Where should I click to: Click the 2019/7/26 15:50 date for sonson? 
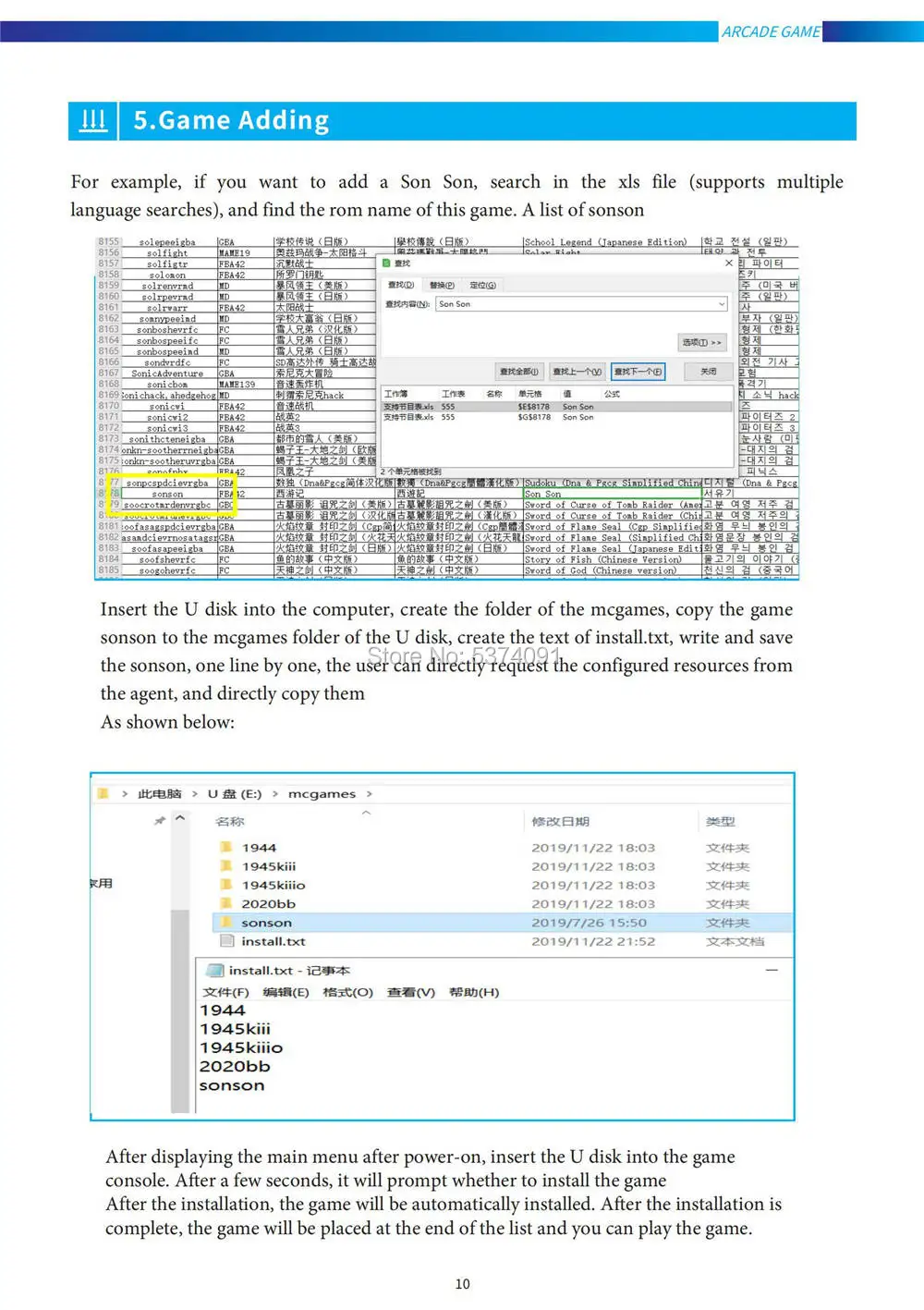[589, 923]
